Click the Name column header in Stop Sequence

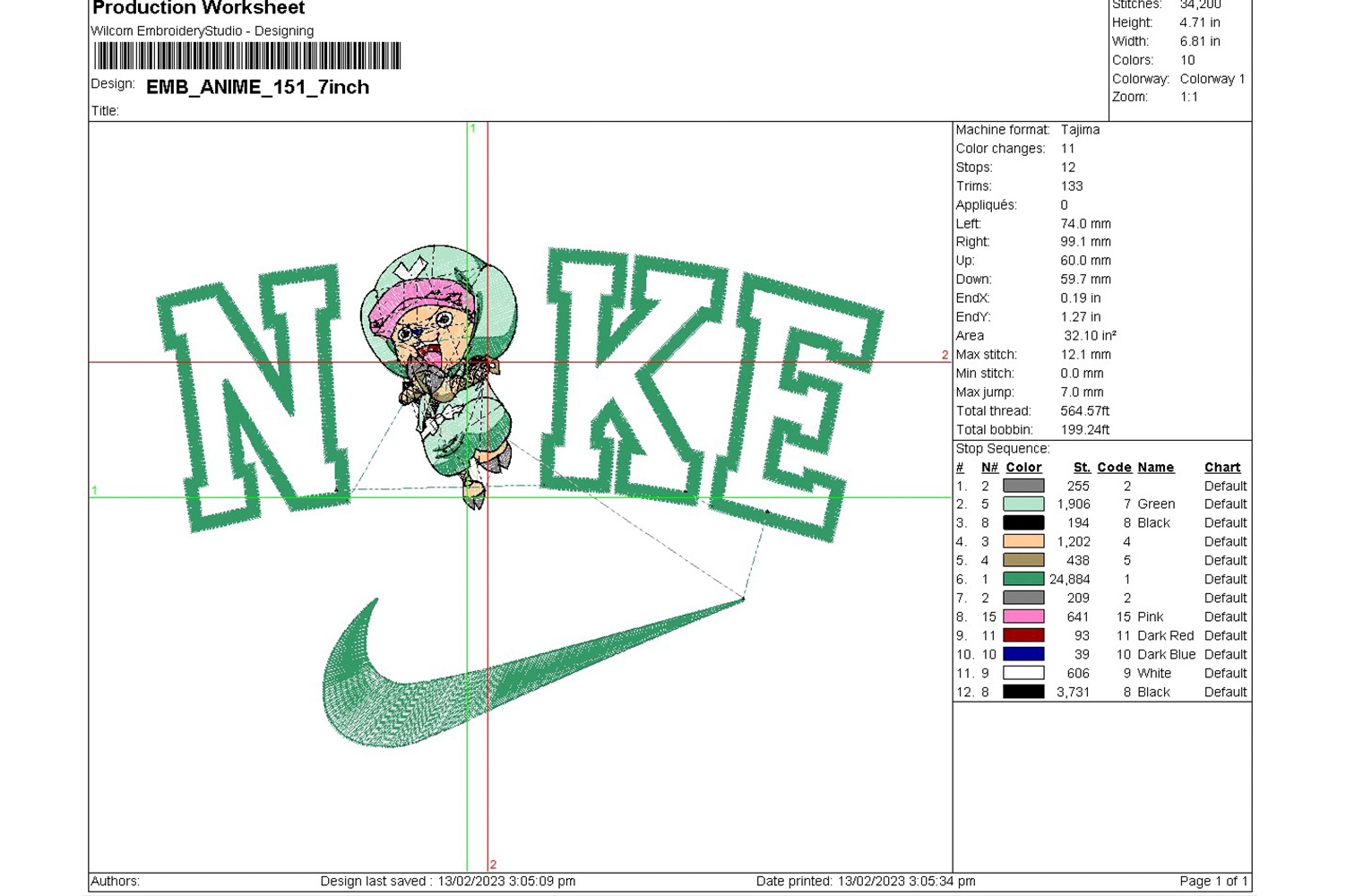coord(1155,468)
